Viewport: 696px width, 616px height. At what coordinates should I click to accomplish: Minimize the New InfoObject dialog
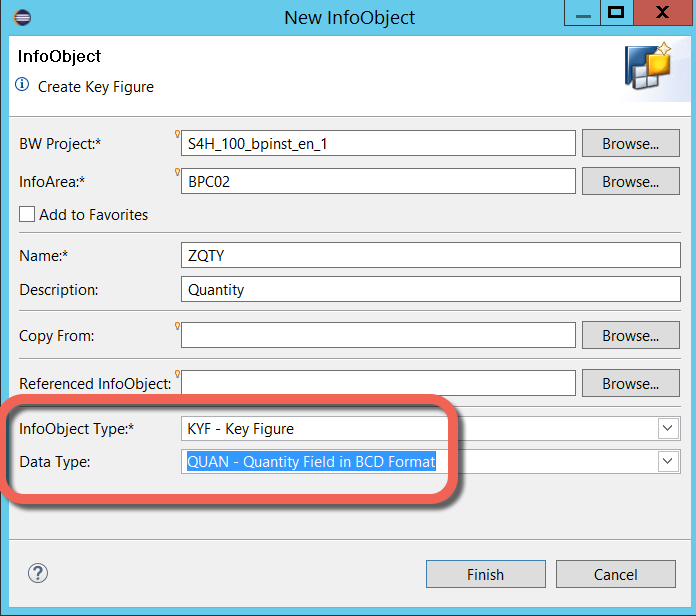point(582,13)
